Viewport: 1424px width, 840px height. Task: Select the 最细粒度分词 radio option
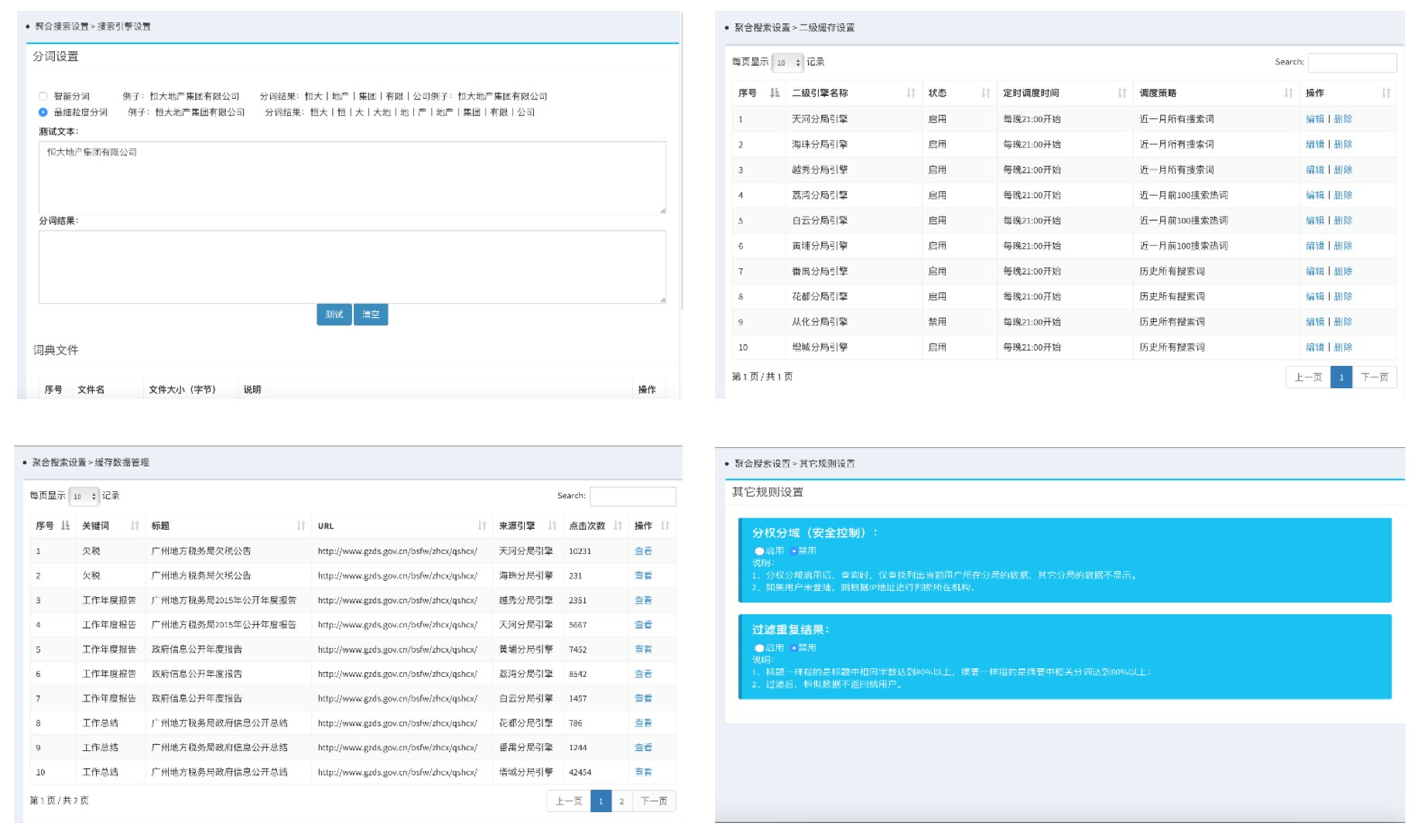click(x=43, y=112)
